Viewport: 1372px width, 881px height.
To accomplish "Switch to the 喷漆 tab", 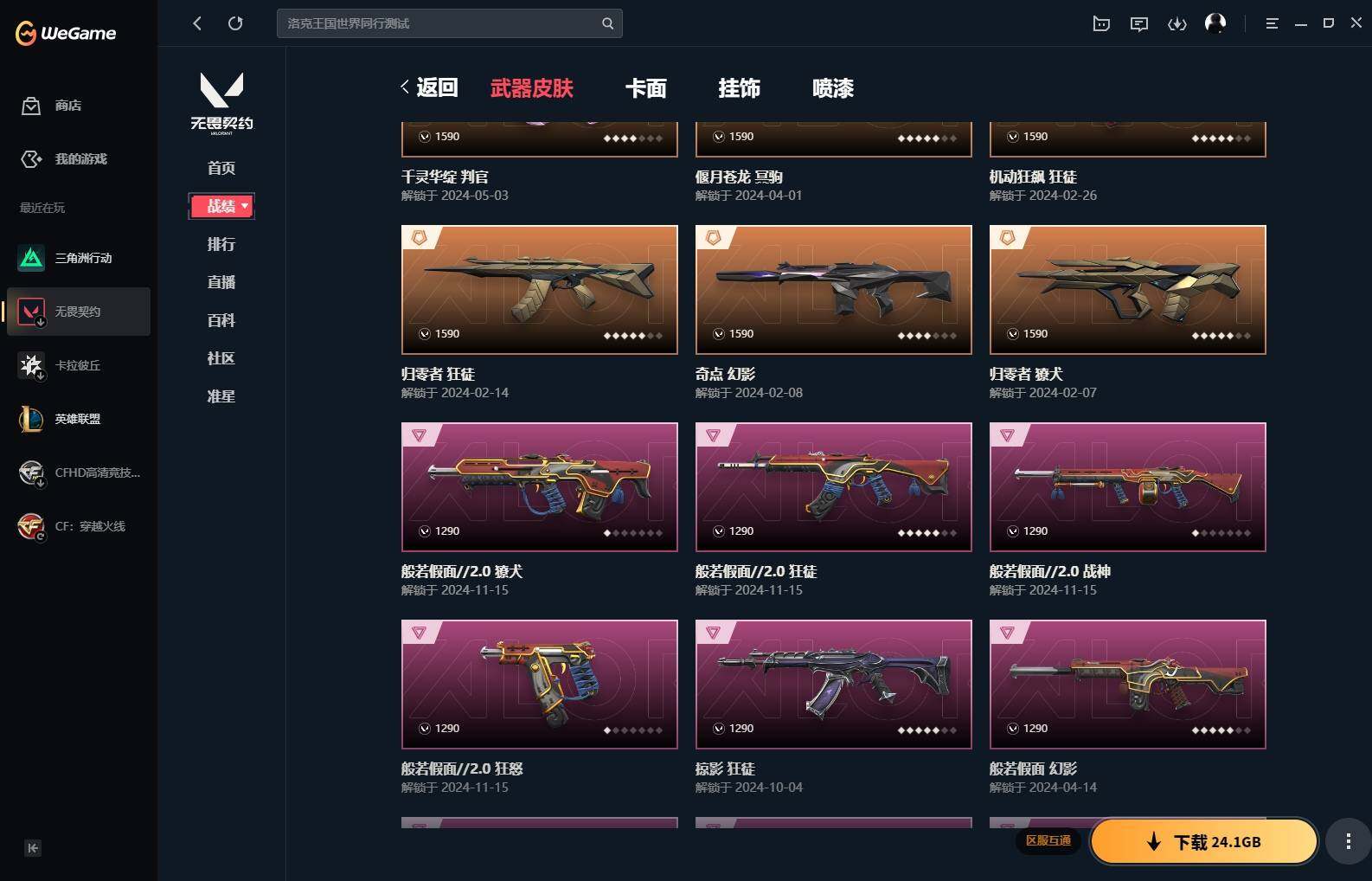I will tap(833, 88).
